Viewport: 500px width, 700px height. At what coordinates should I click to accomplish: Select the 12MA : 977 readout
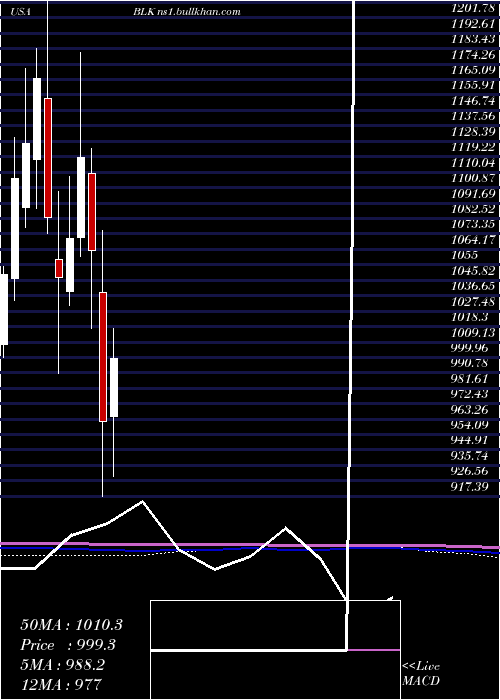click(x=61, y=684)
